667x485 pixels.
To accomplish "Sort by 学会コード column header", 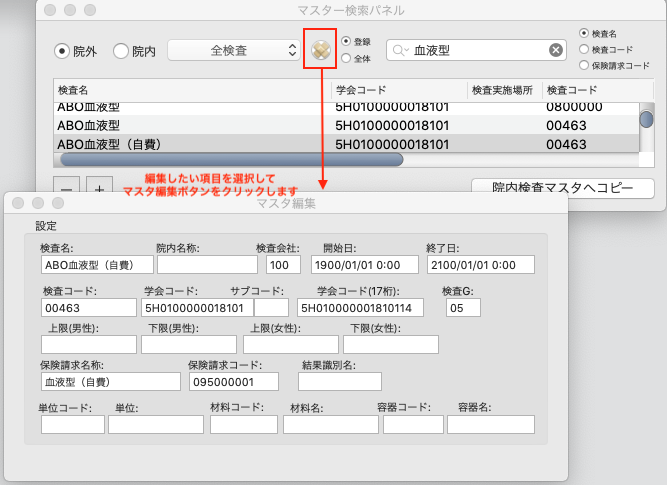I will [x=399, y=90].
